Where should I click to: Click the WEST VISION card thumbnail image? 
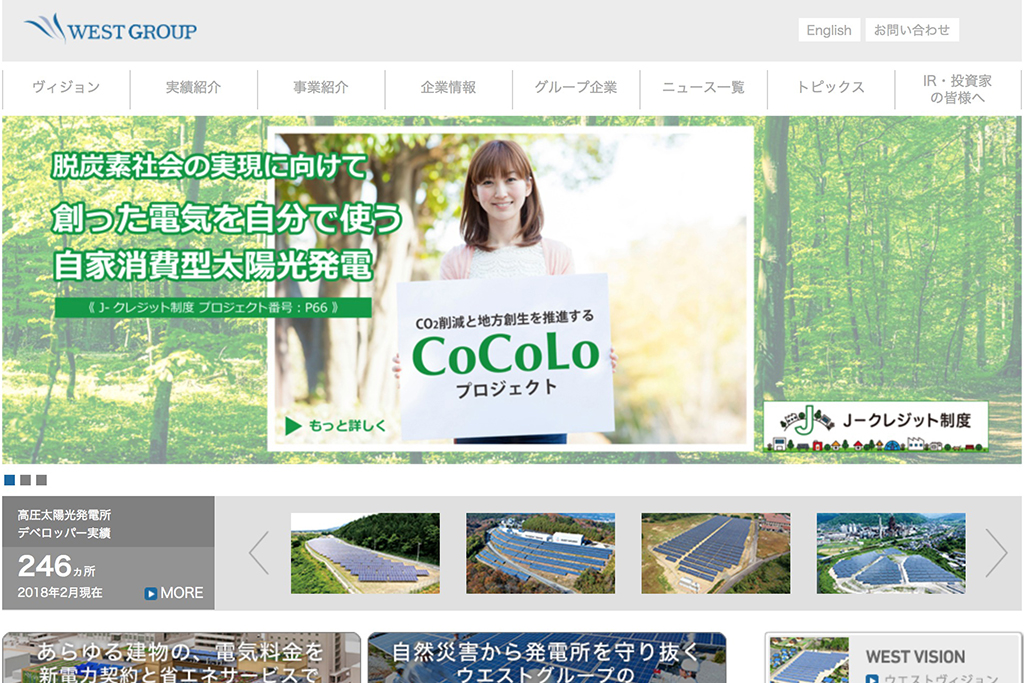coord(809,661)
